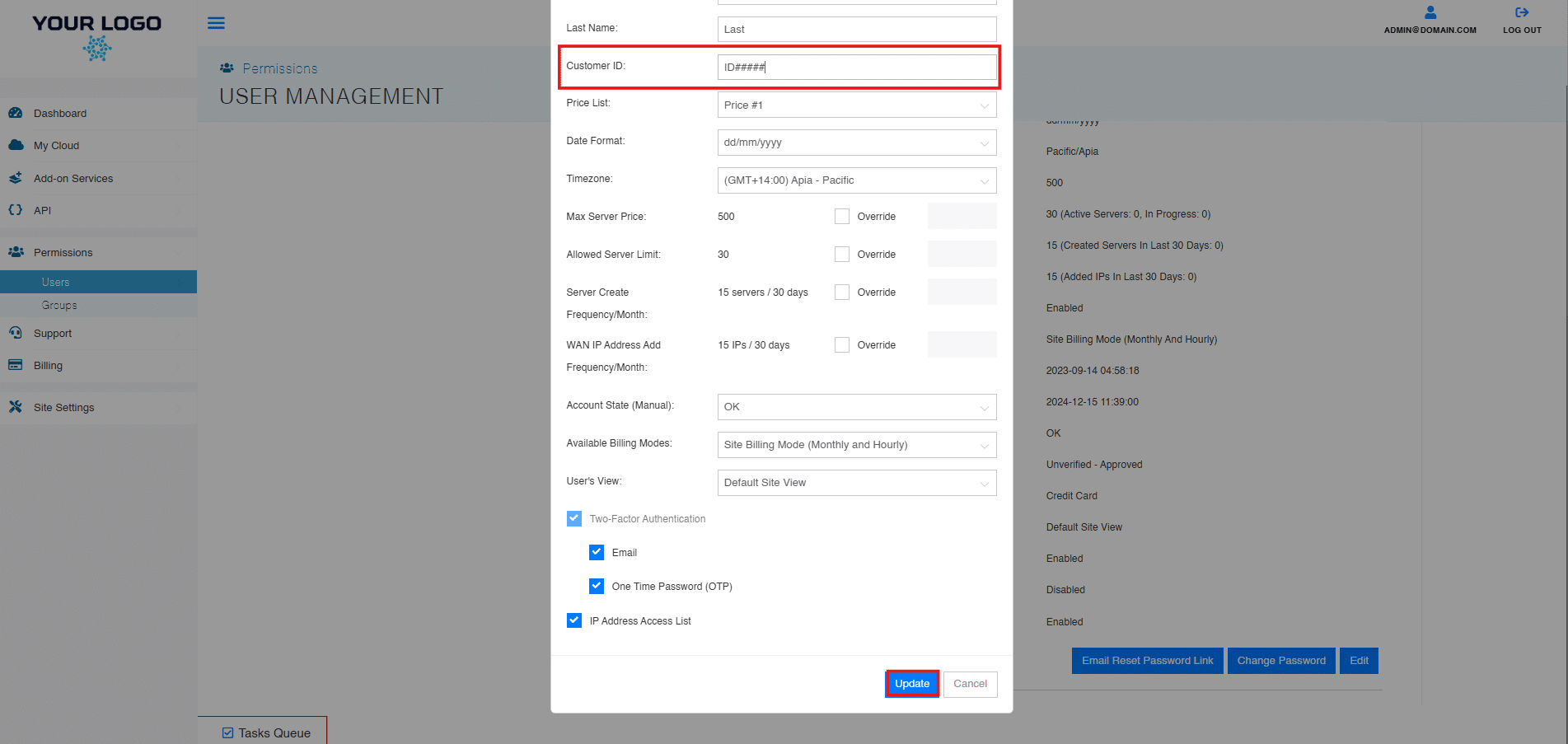Click the hamburger menu icon
Image resolution: width=1568 pixels, height=744 pixels.
point(216,23)
